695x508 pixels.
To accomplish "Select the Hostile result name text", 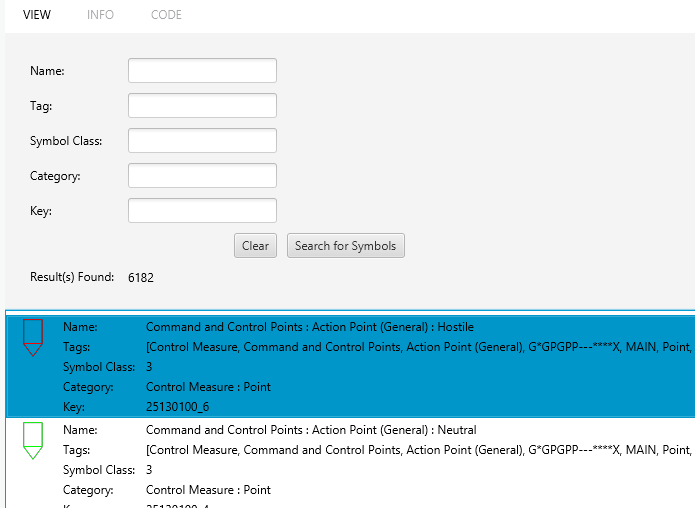I will tap(310, 327).
